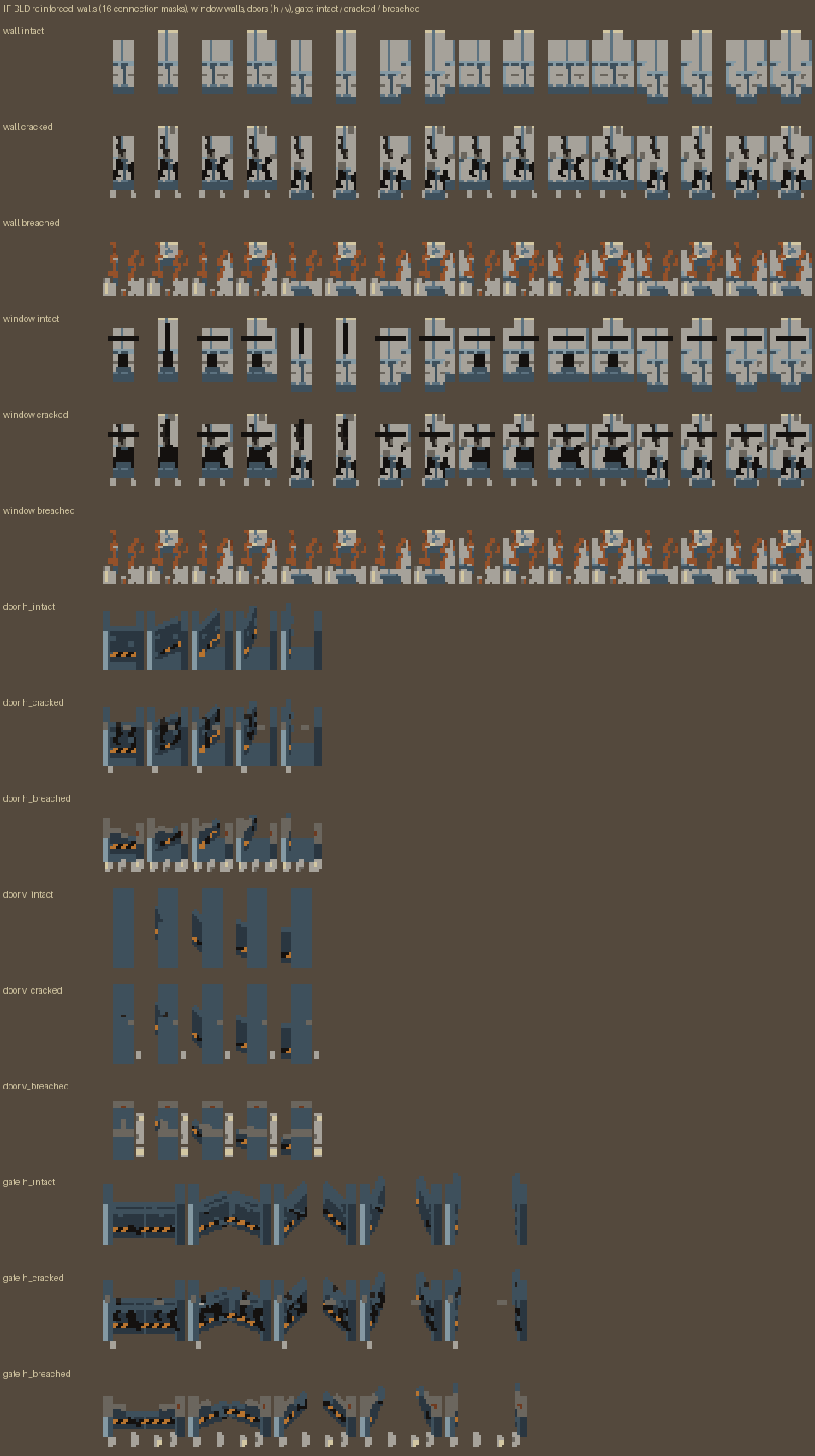815x1456 pixels.
Task: Select the 'gate h_breached' row label
Action: [x=37, y=1374]
